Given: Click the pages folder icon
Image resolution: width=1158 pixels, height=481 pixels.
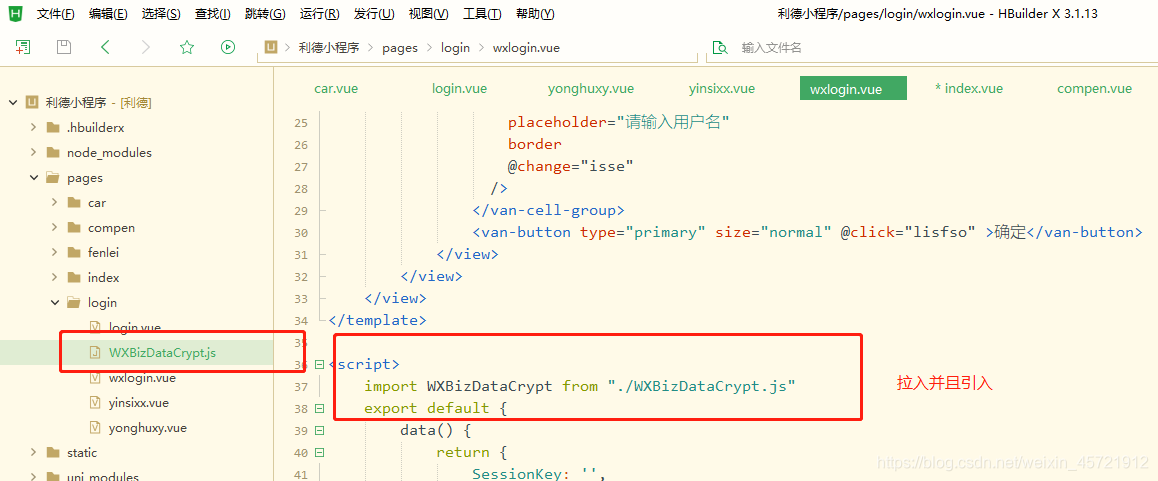Looking at the screenshot, I should pyautogui.click(x=52, y=177).
